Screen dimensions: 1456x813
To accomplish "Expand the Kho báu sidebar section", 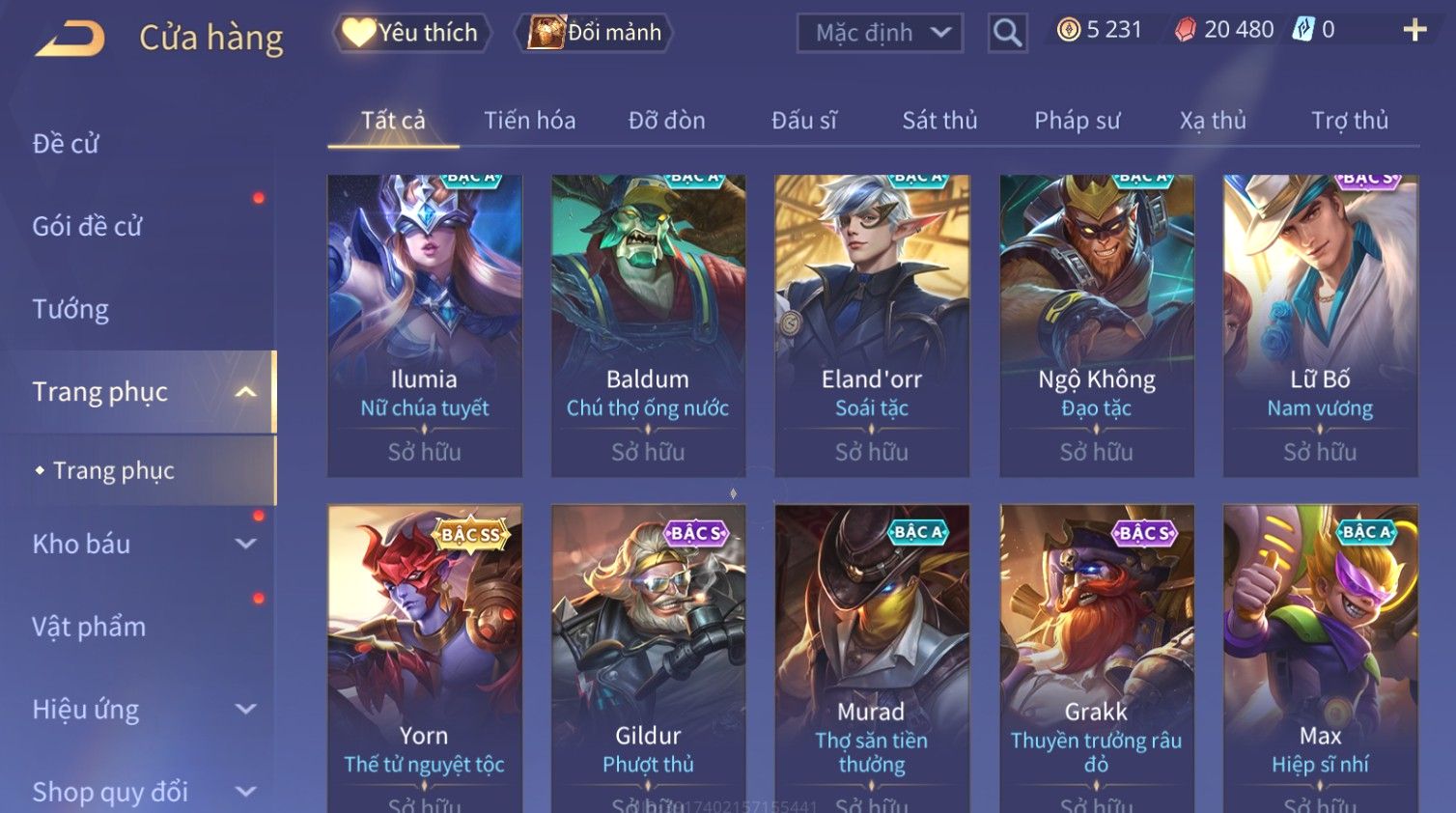I will pyautogui.click(x=246, y=545).
